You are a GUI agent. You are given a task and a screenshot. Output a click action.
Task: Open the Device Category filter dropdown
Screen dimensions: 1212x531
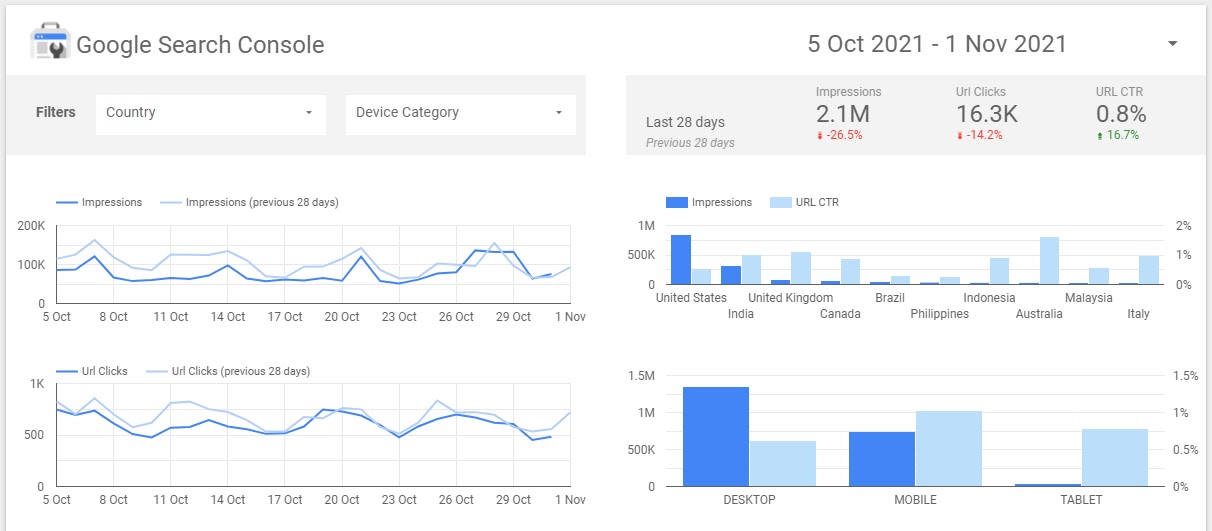(x=460, y=113)
